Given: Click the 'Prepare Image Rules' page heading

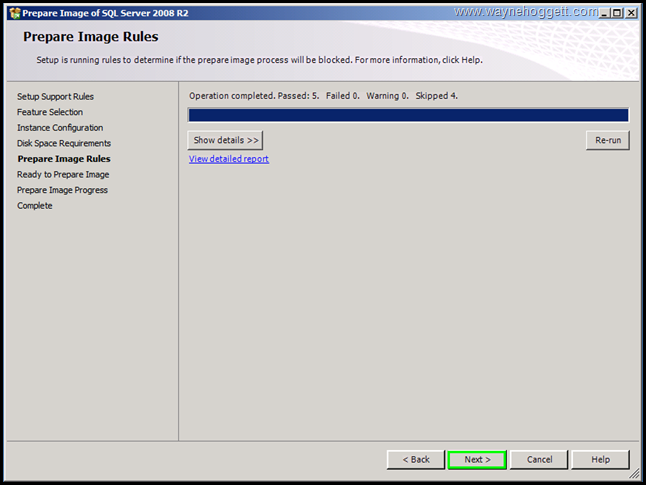Looking at the screenshot, I should [x=91, y=37].
